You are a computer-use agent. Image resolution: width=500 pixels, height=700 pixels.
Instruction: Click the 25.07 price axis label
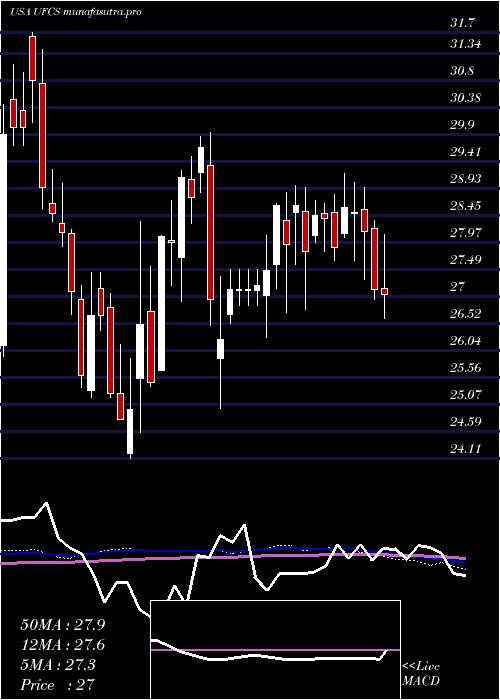466,395
